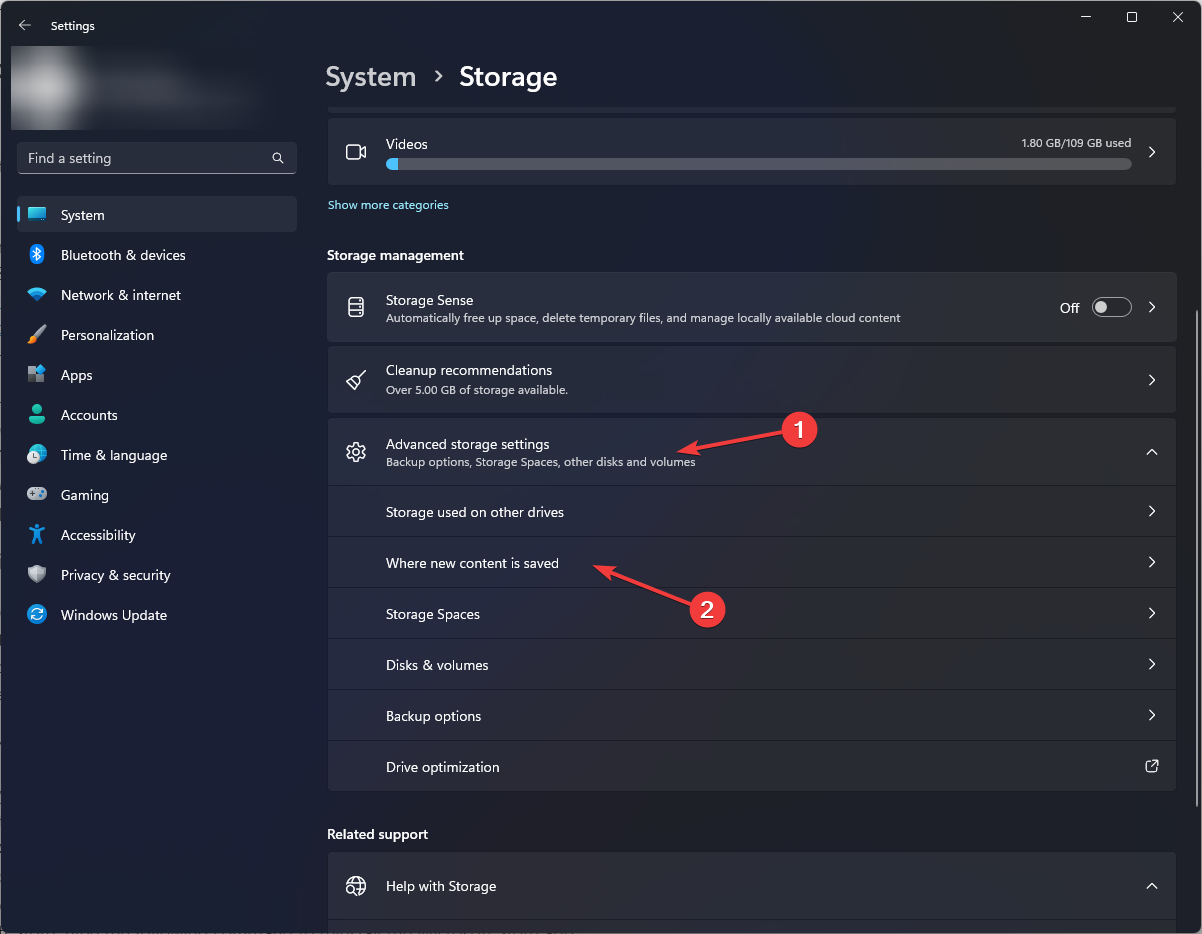Collapse the Advanced storage settings section

tap(1151, 452)
